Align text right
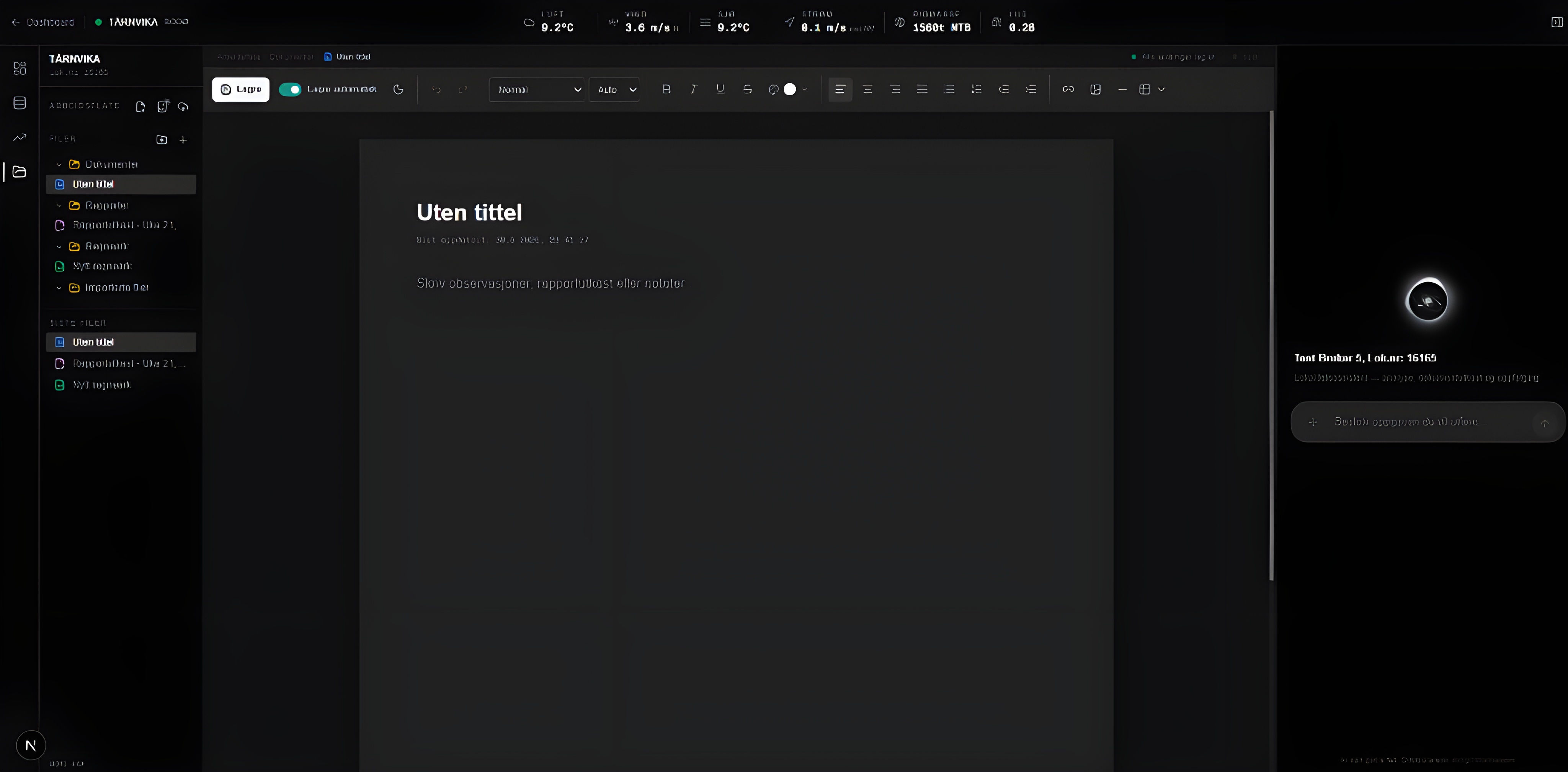The image size is (1568, 772). tap(895, 90)
